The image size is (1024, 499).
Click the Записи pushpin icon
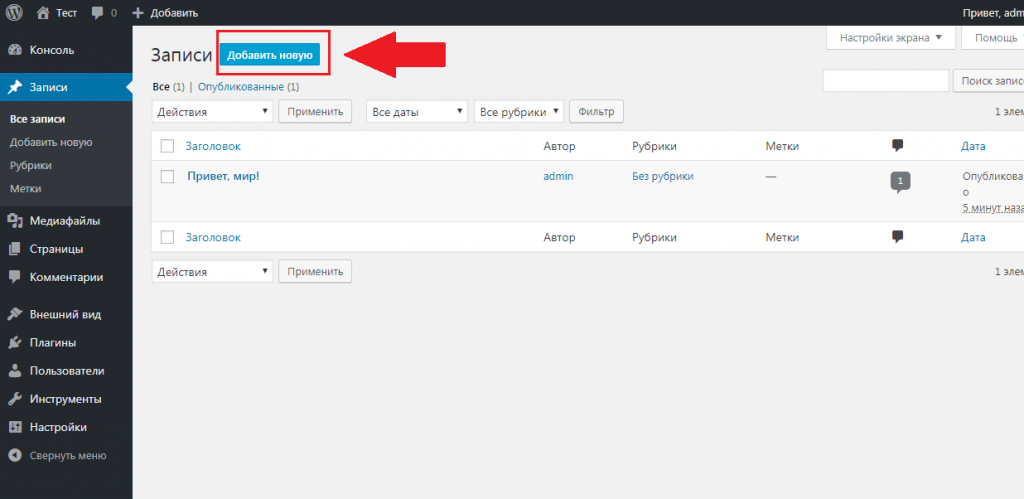[x=14, y=88]
